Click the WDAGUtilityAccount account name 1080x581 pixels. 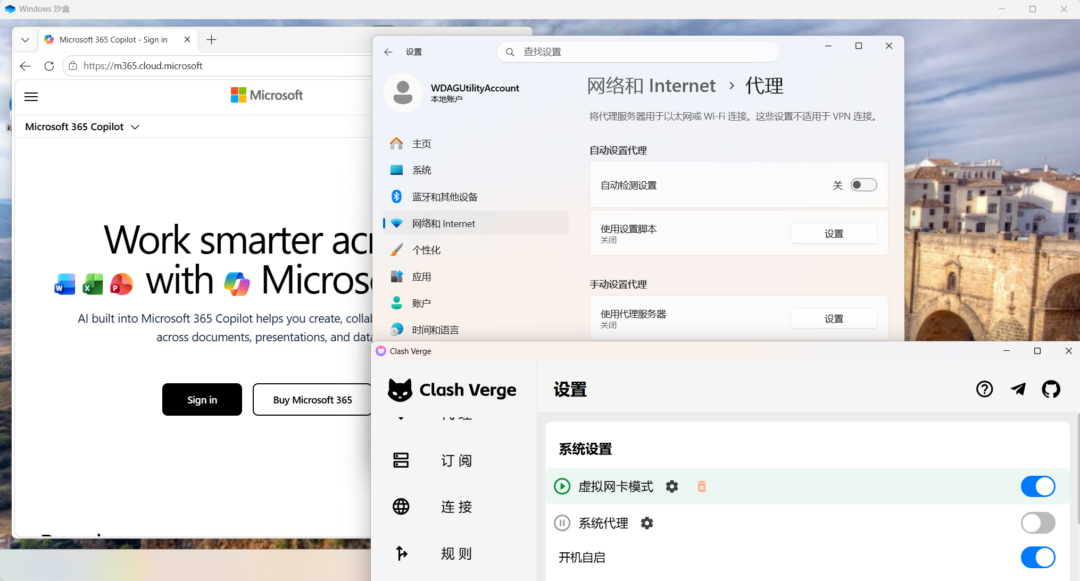tap(475, 88)
